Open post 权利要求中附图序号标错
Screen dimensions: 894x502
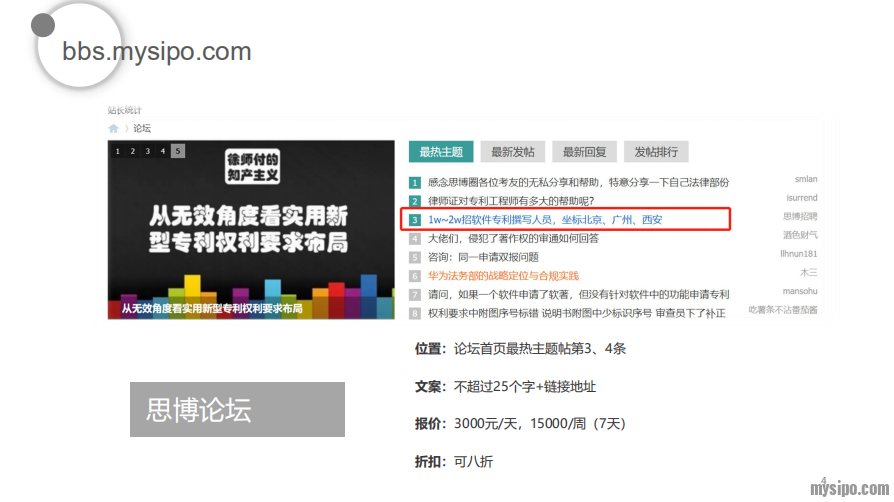tap(576, 313)
